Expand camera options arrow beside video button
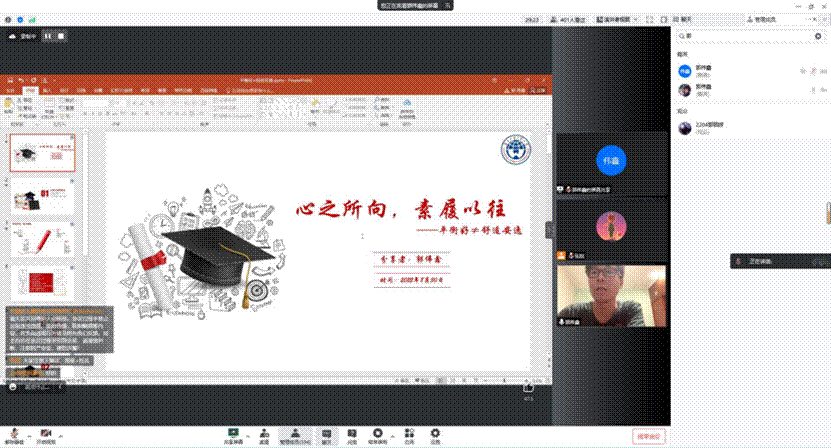 [61, 436]
